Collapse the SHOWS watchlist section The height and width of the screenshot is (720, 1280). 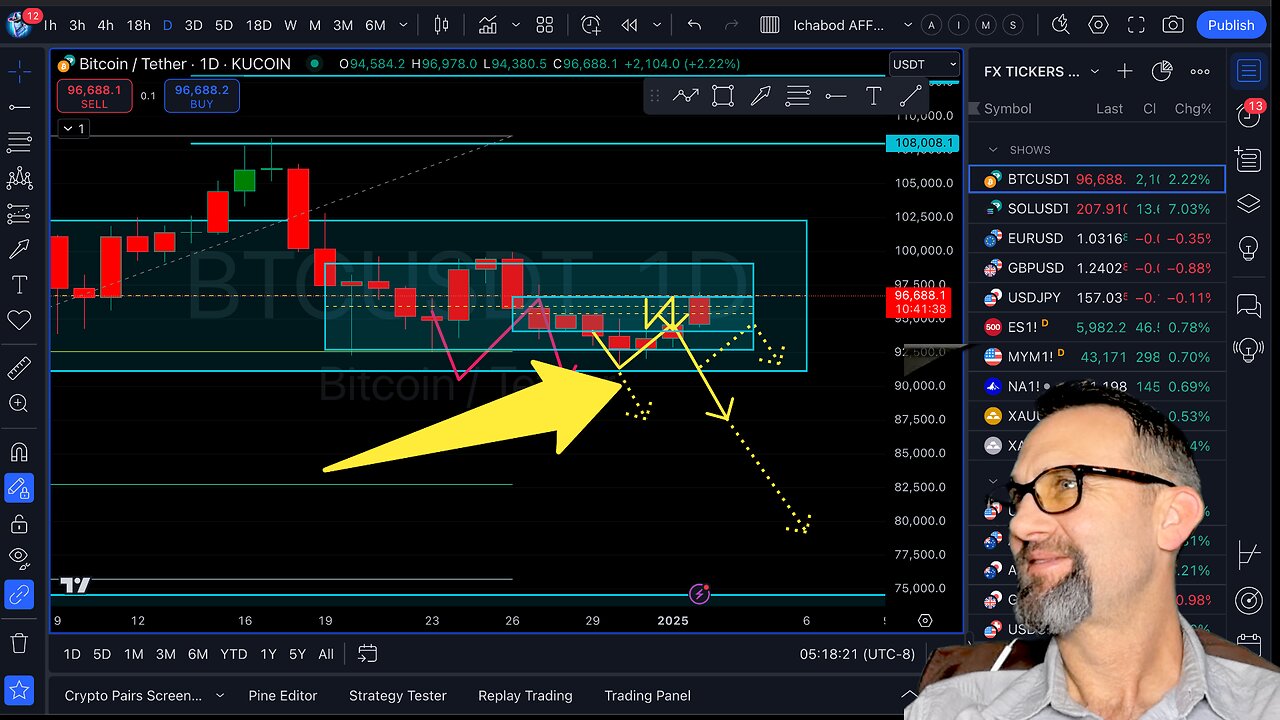[x=993, y=150]
